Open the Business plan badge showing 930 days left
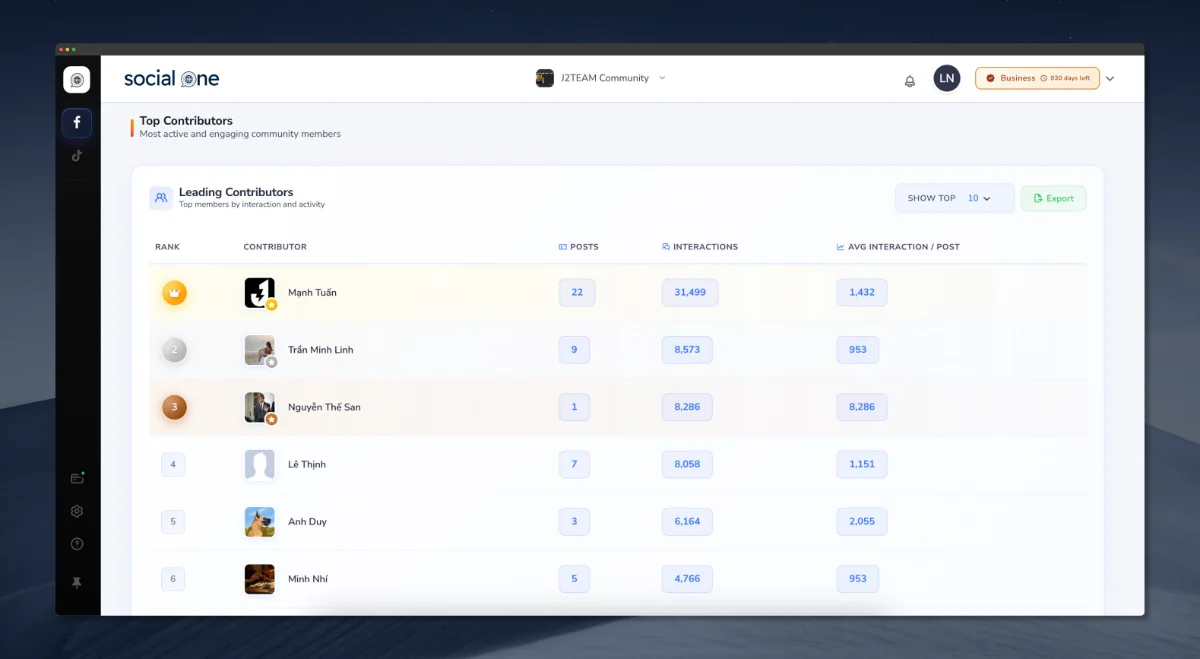This screenshot has width=1200, height=659. tap(1037, 77)
